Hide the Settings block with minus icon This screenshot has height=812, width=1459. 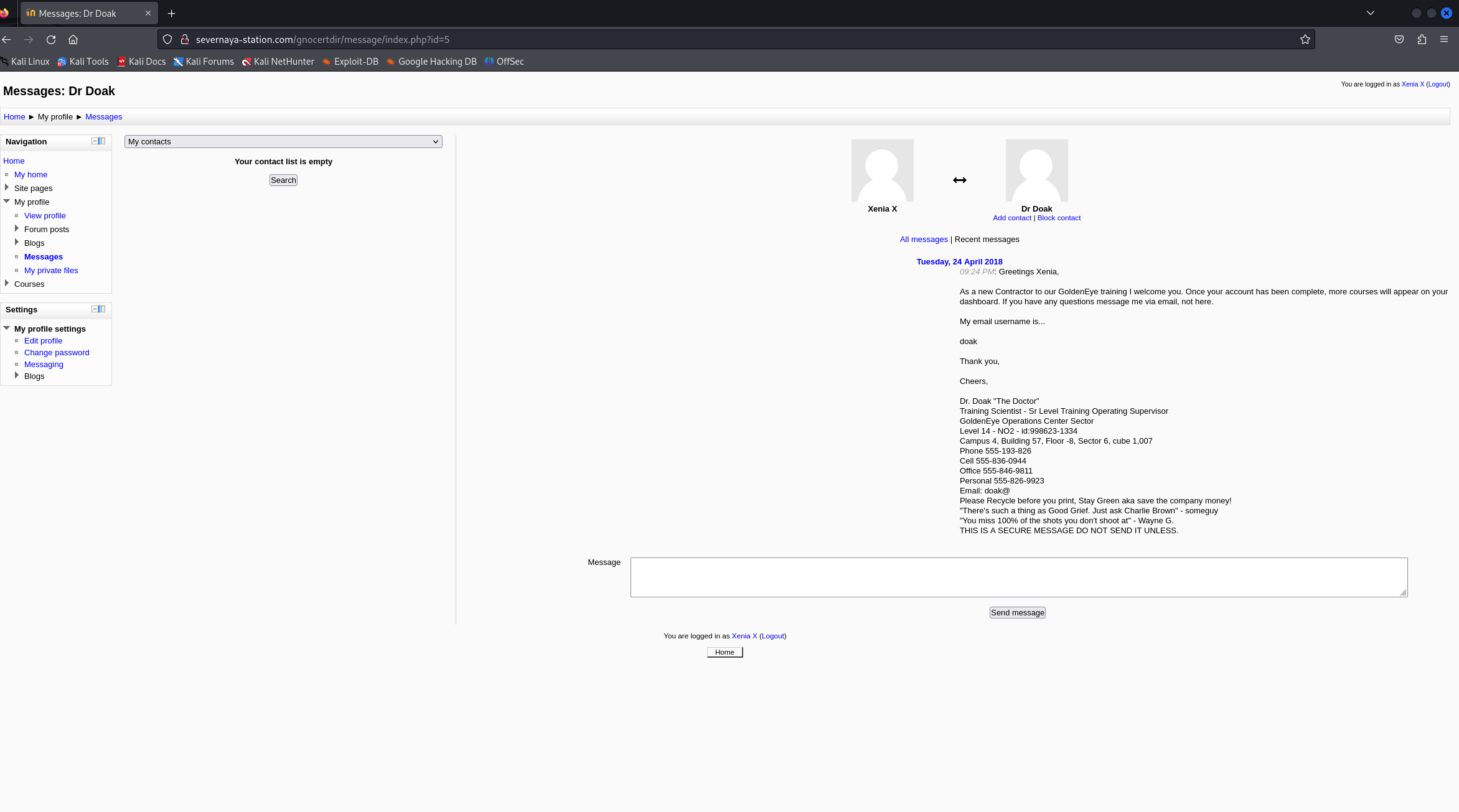click(x=95, y=309)
